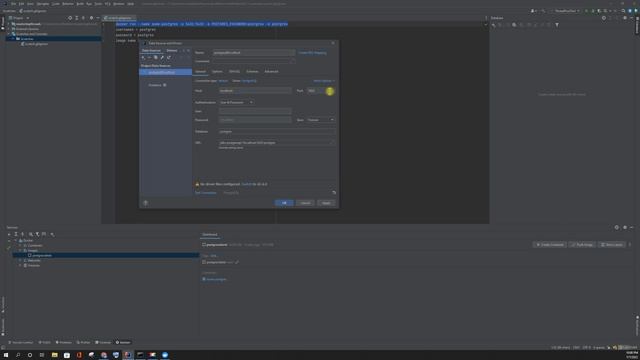Click the help question mark in the dialog

coord(145,203)
